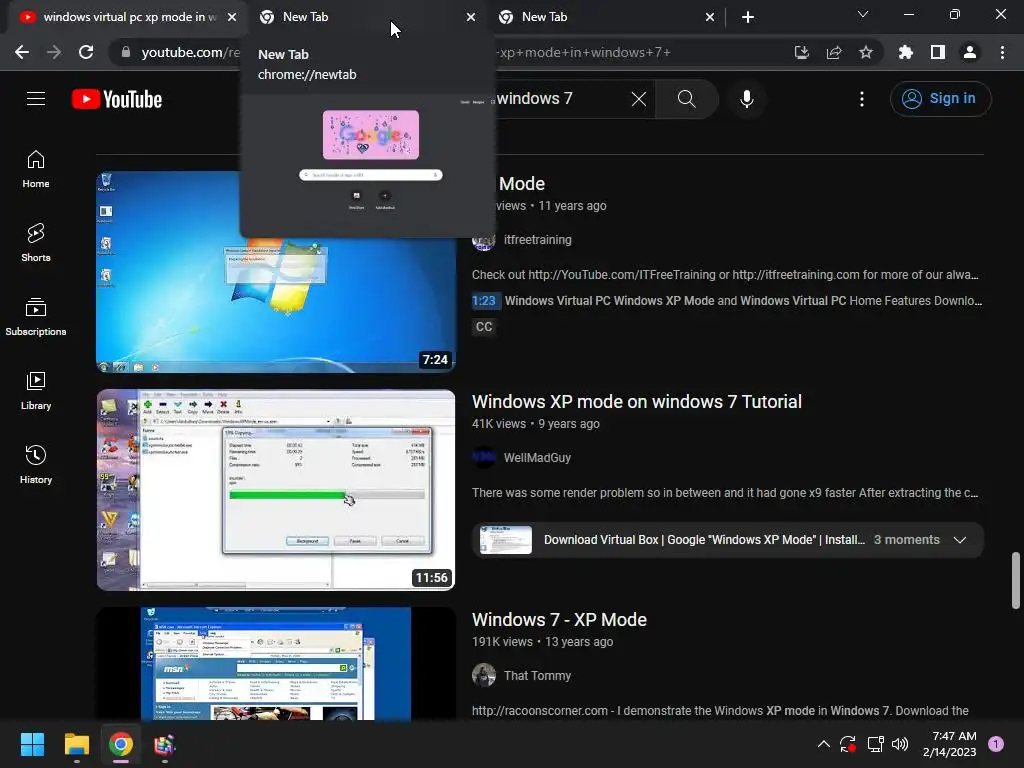The image size is (1024, 768).
Task: Click the search magnifier button
Action: (x=686, y=99)
